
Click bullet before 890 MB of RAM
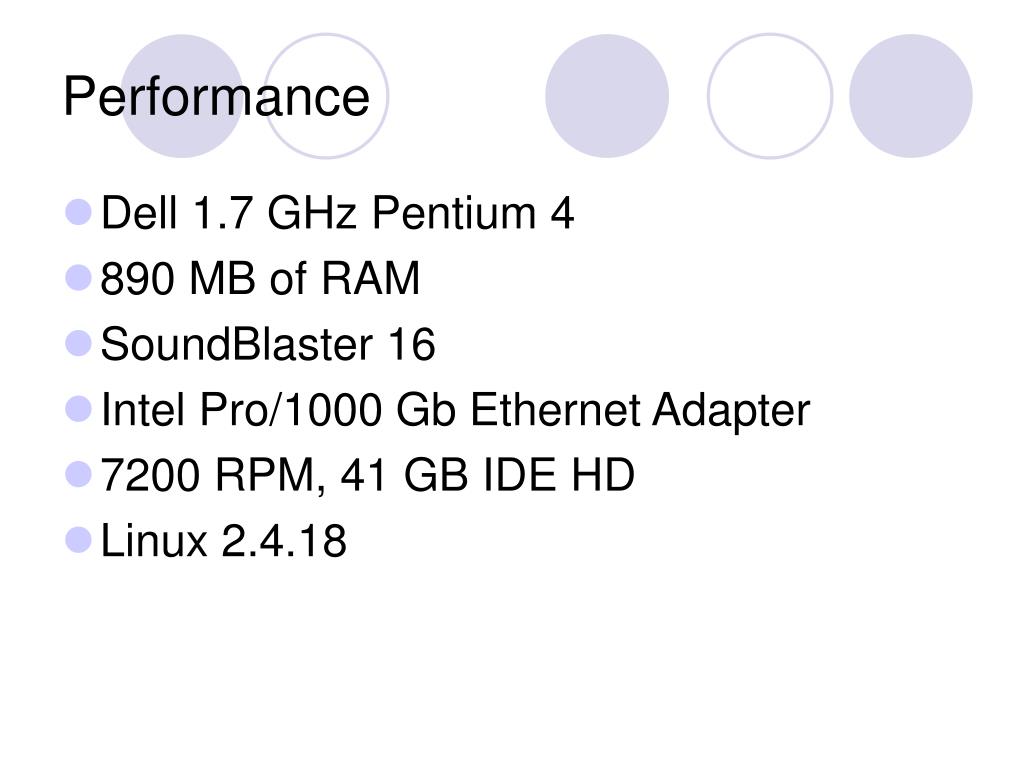coord(78,278)
